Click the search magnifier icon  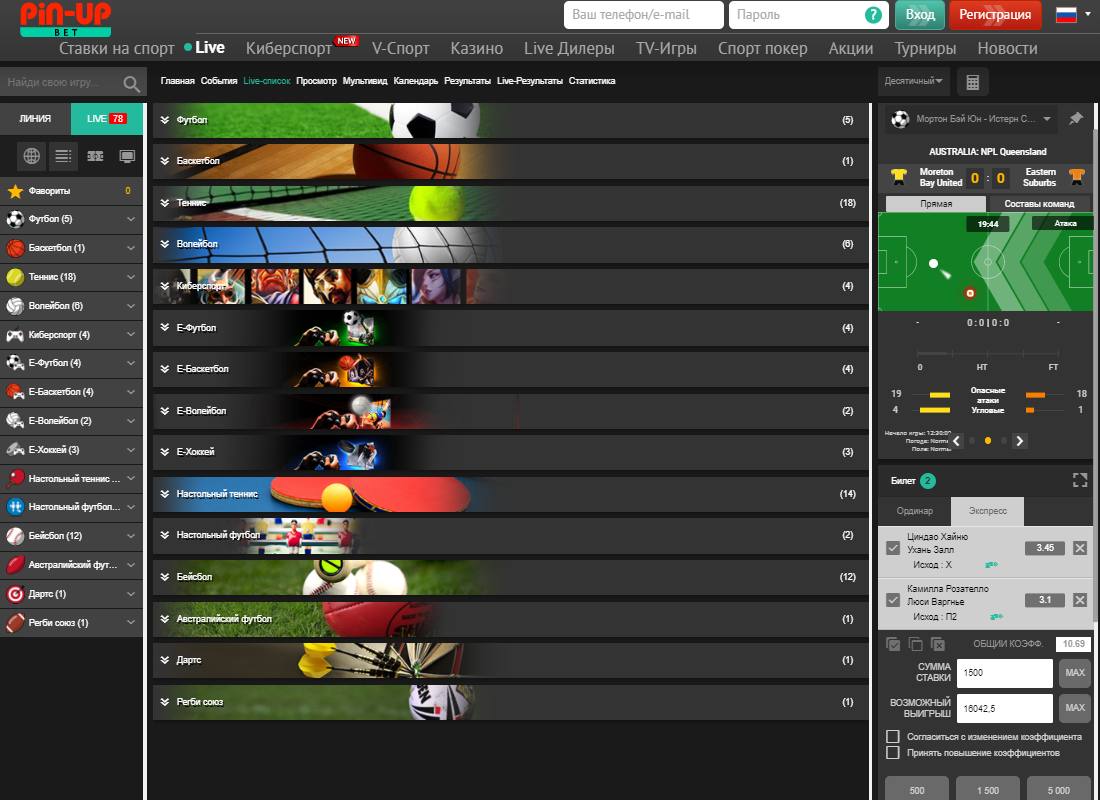point(131,84)
